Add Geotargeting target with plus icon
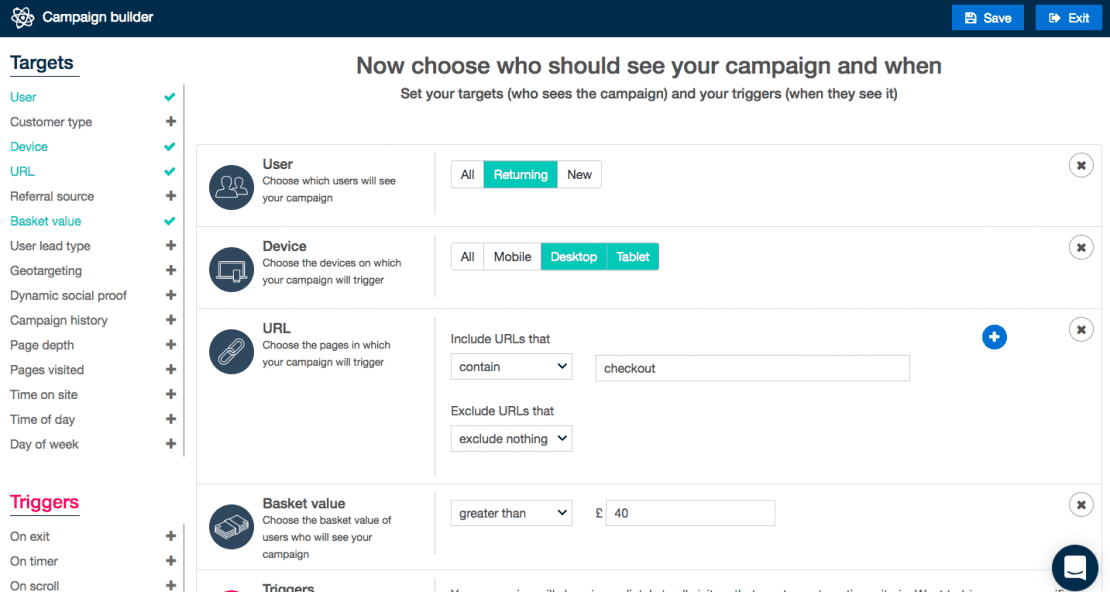 click(x=171, y=270)
